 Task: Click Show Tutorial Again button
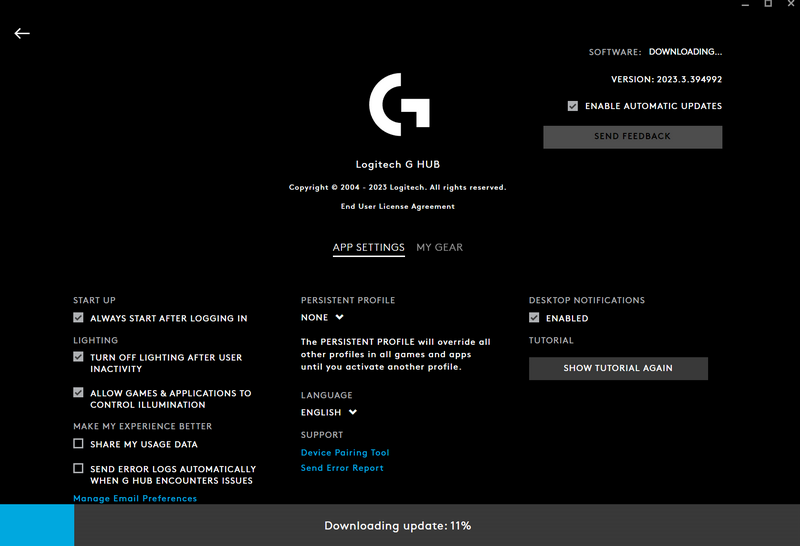(618, 368)
